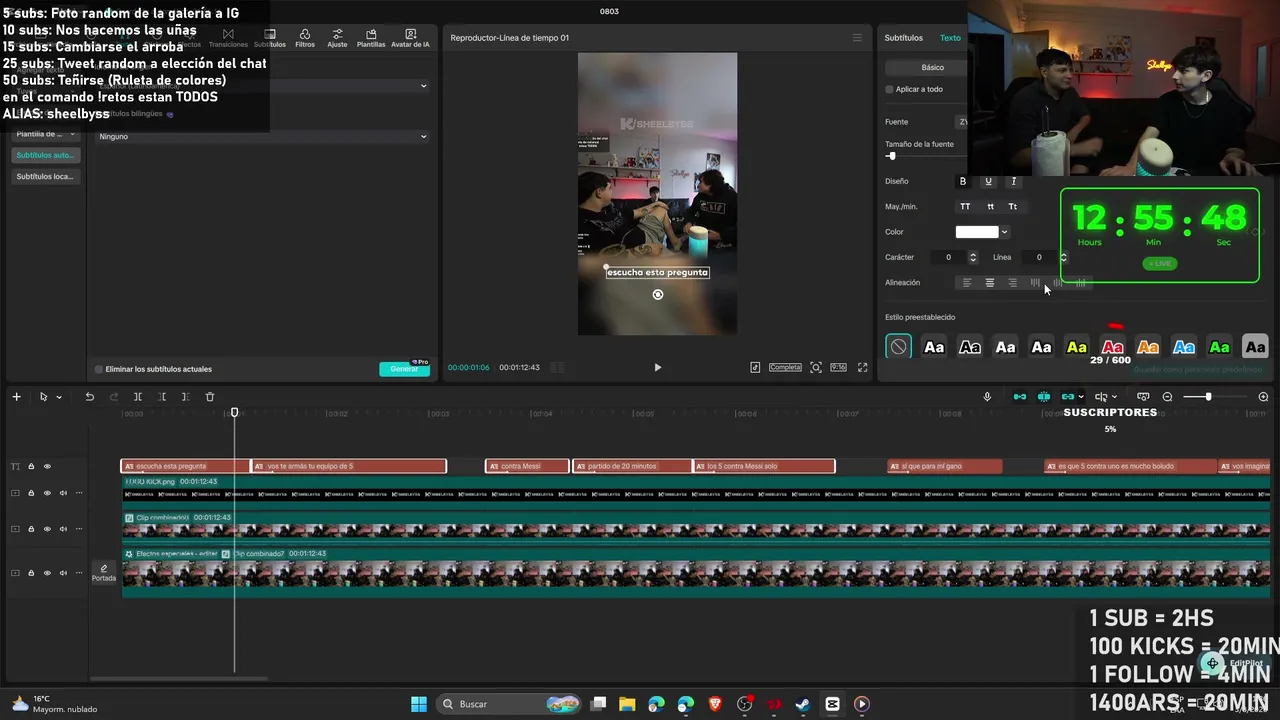Lock the subtitle text track

tap(31, 466)
